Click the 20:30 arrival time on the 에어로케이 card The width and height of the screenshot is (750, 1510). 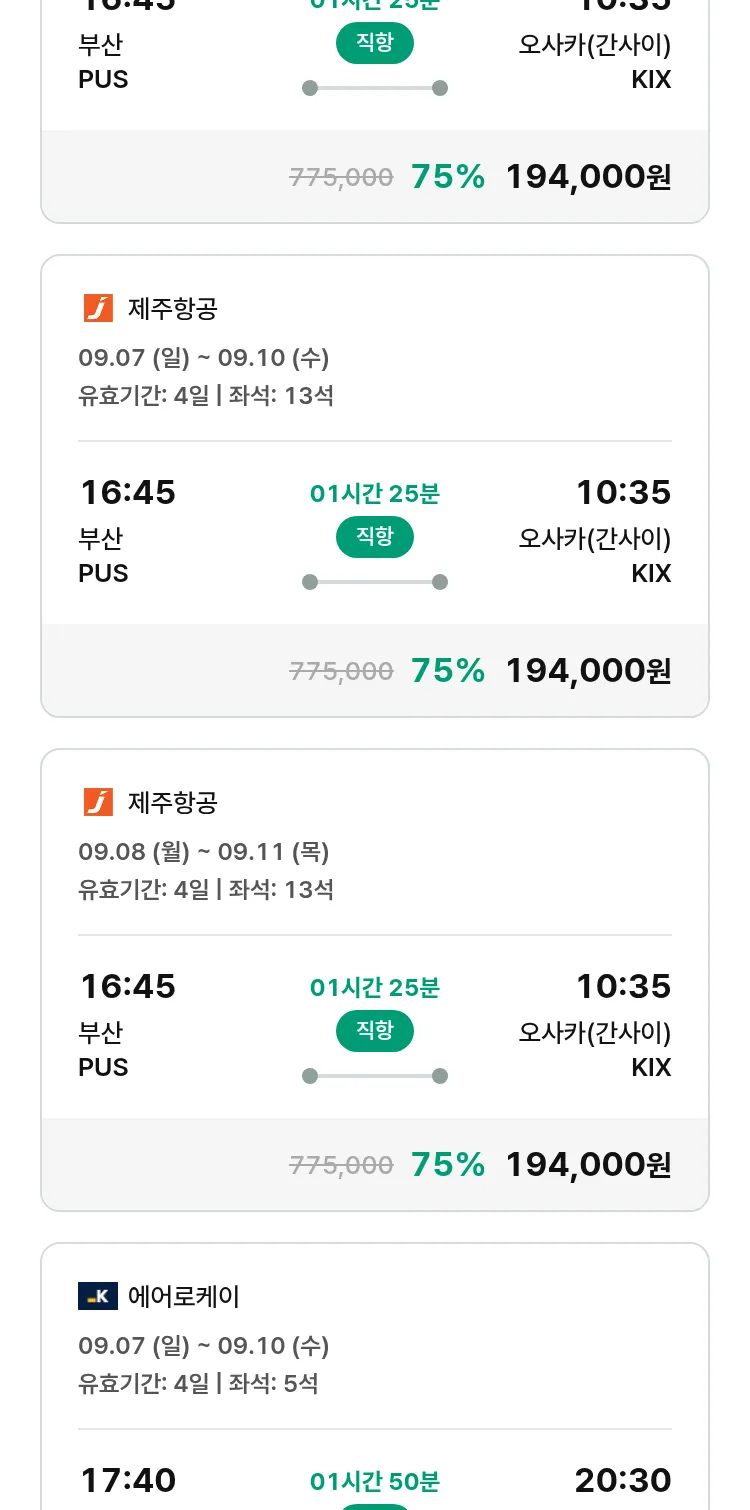click(622, 1480)
